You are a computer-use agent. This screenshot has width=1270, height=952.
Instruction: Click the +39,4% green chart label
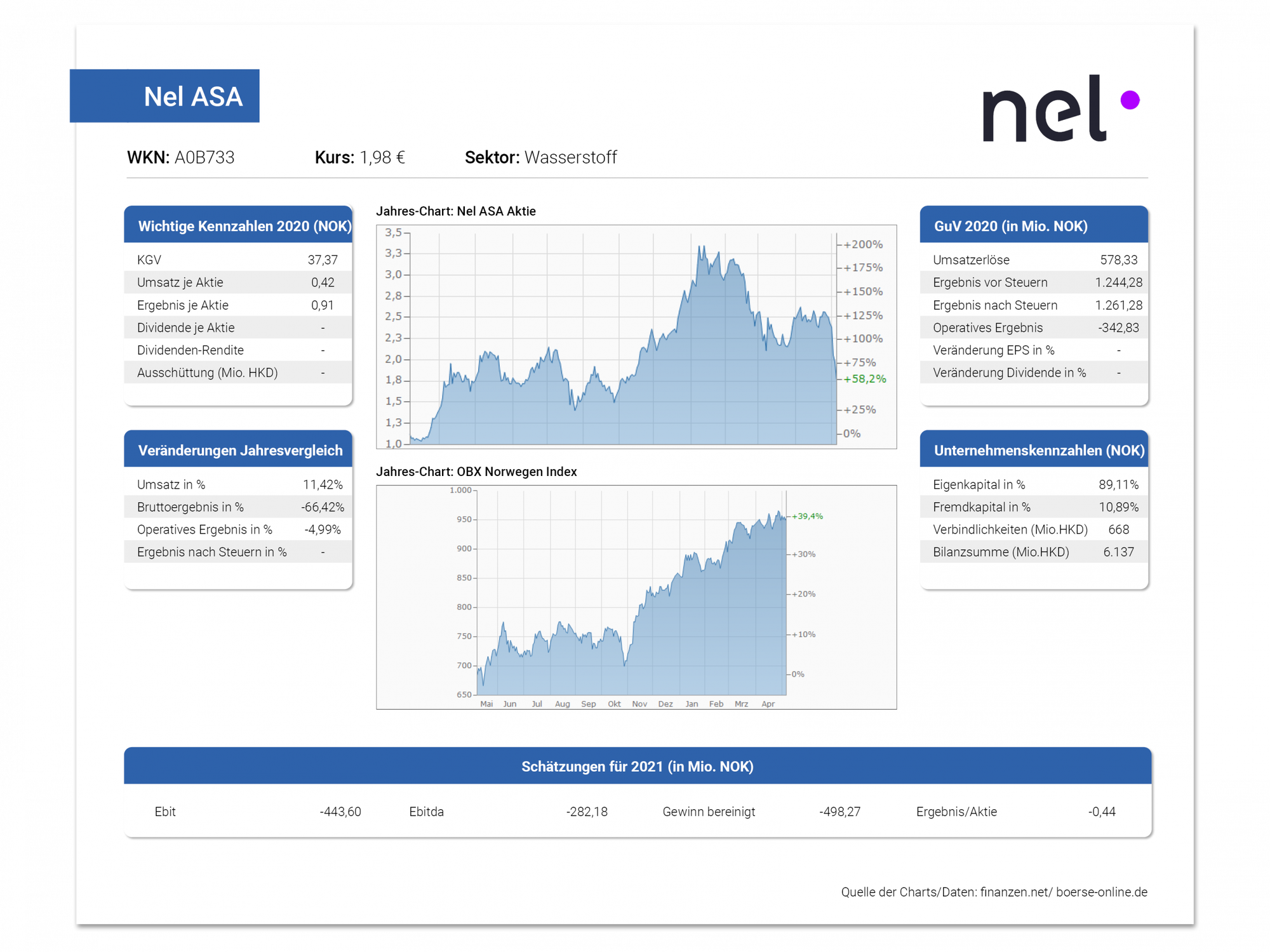(x=807, y=516)
